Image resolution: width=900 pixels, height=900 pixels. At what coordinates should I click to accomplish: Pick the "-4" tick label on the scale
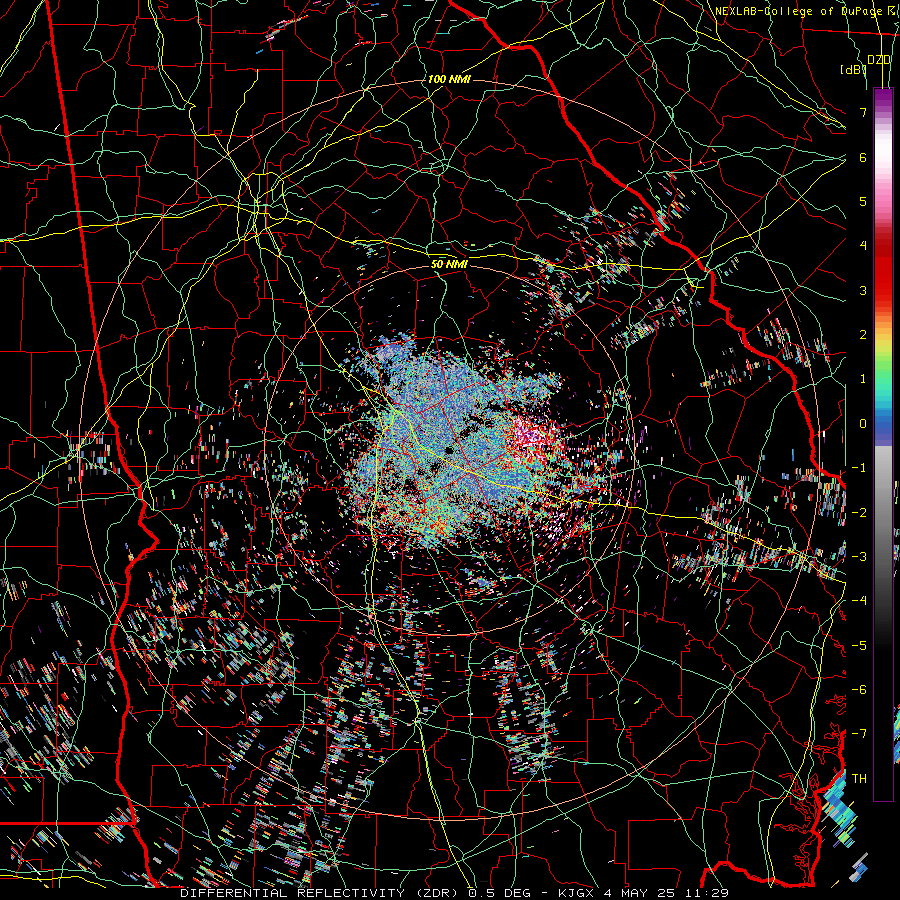pos(859,601)
